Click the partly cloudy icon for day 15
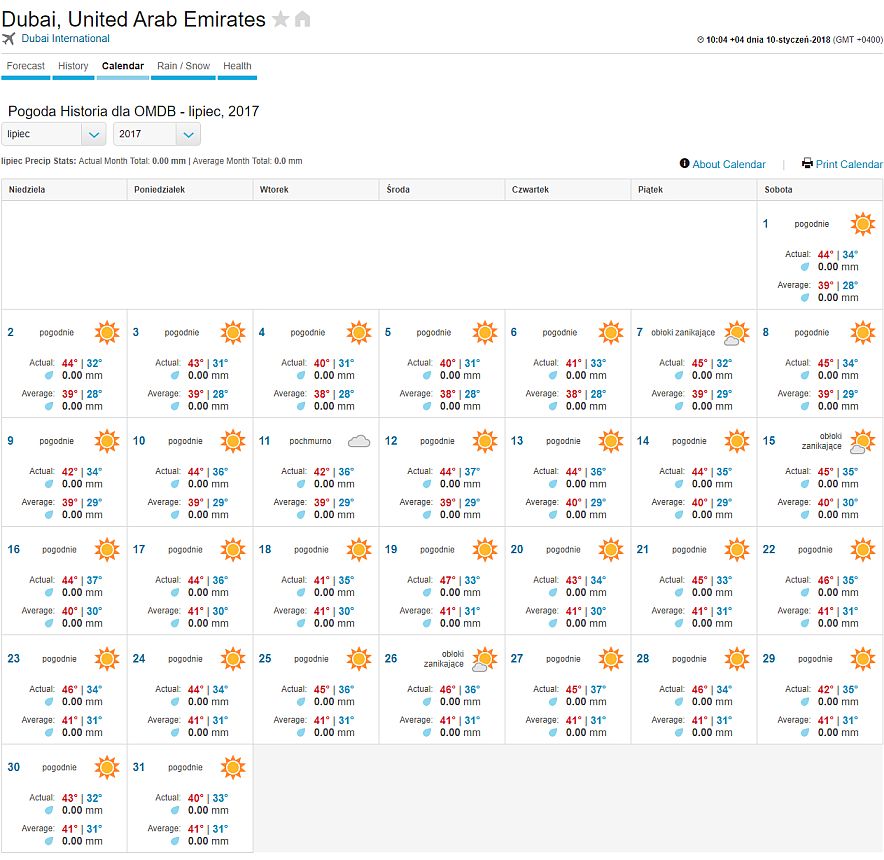 click(x=863, y=441)
